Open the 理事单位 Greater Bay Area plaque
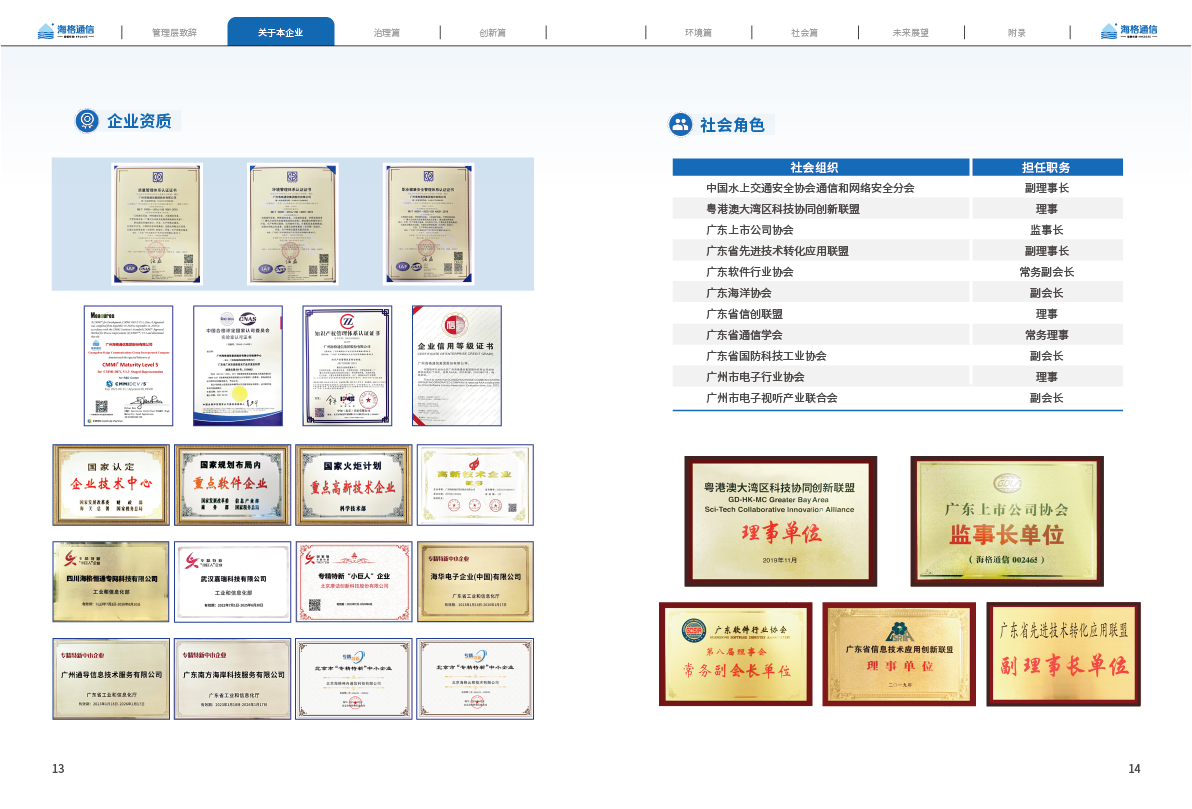 tap(780, 521)
